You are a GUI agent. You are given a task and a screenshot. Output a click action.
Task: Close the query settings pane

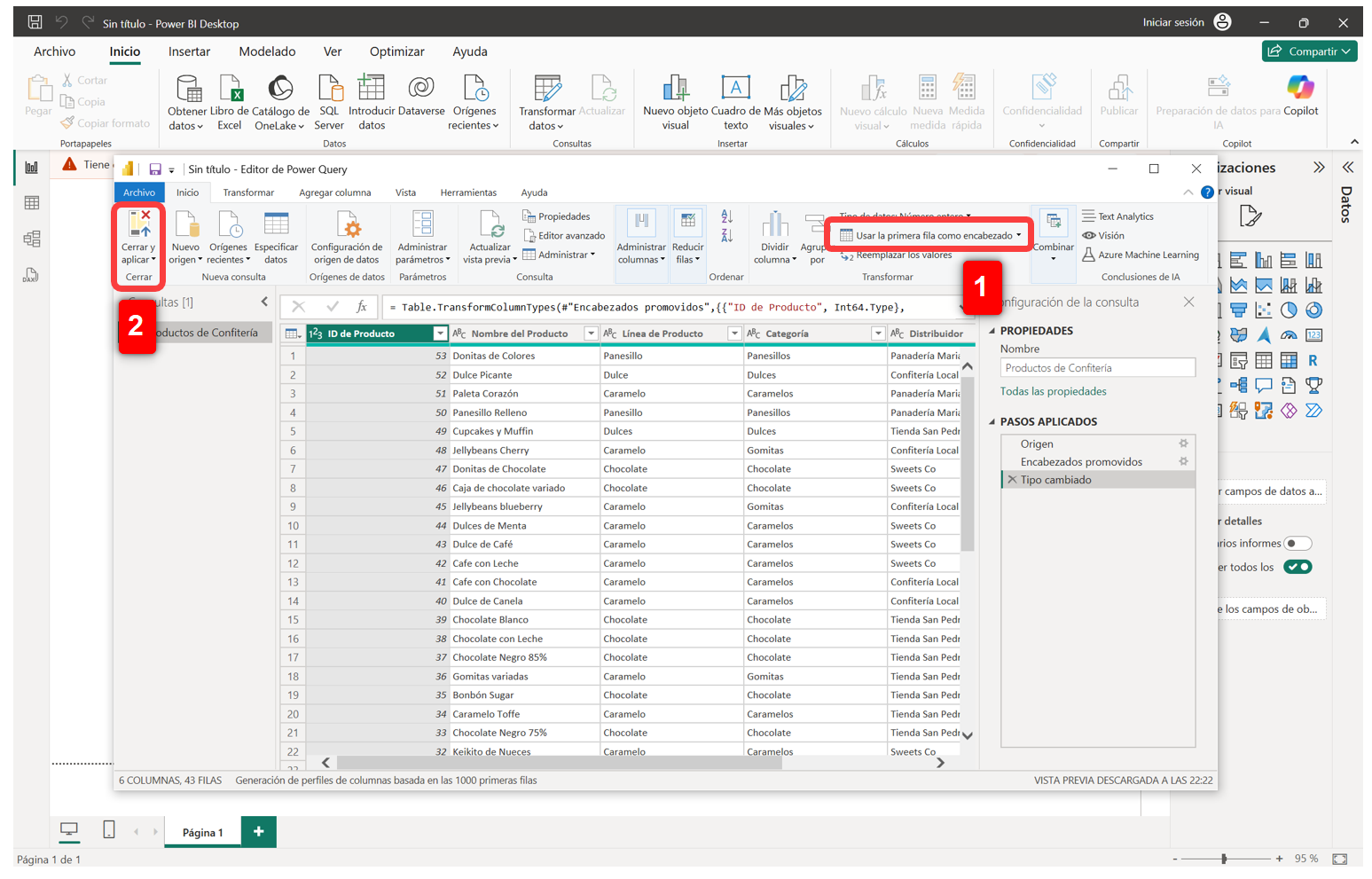coord(1188,302)
